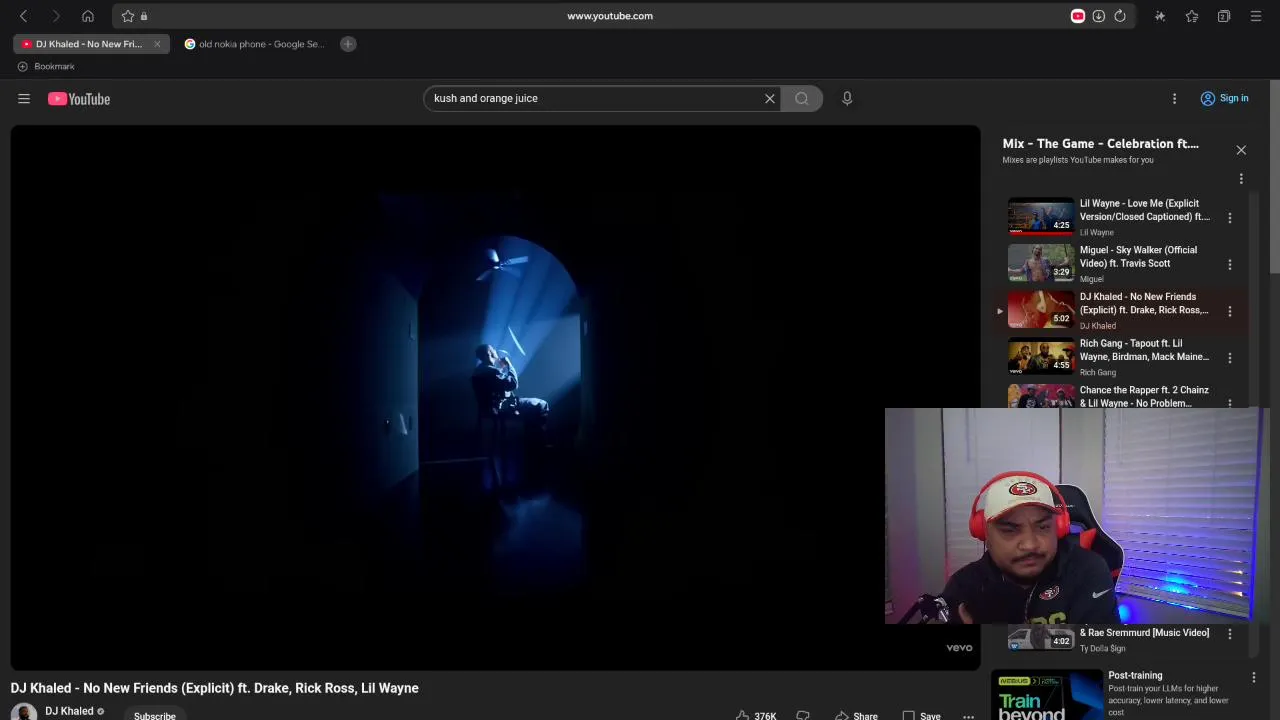Close the Mix playlist panel
The height and width of the screenshot is (720, 1280).
click(1241, 150)
